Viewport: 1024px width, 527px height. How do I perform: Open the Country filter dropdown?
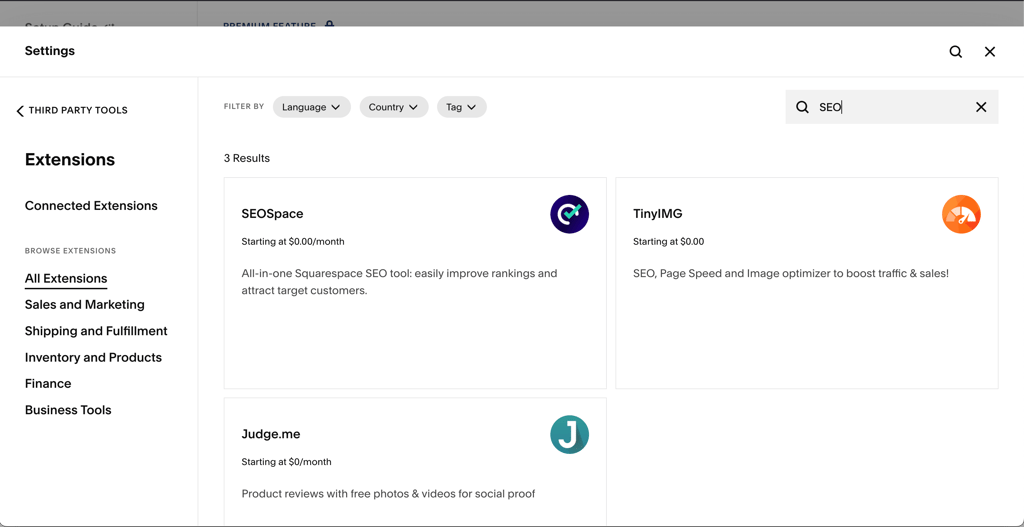coord(394,107)
